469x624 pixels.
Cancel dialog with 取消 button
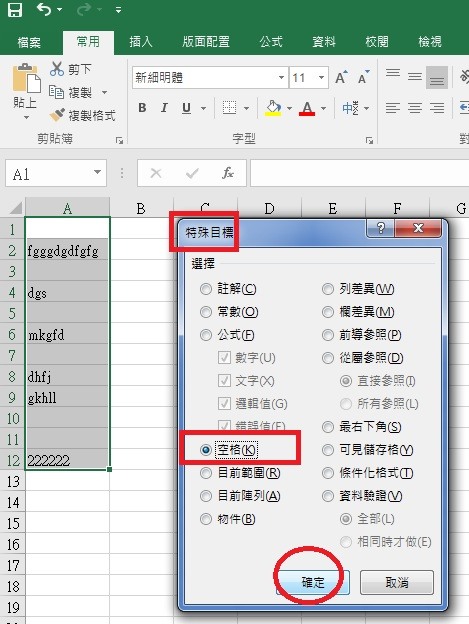pos(397,583)
